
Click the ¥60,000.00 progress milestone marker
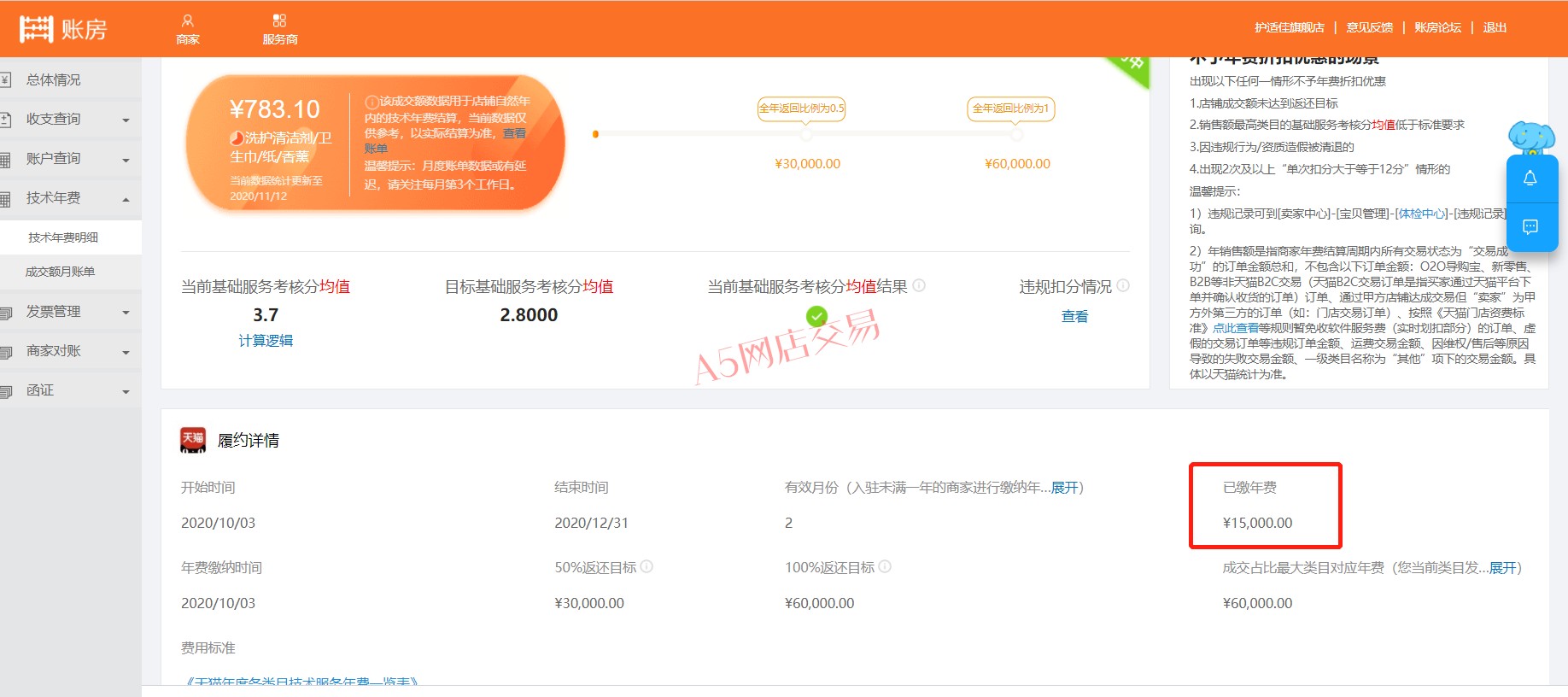point(1016,135)
